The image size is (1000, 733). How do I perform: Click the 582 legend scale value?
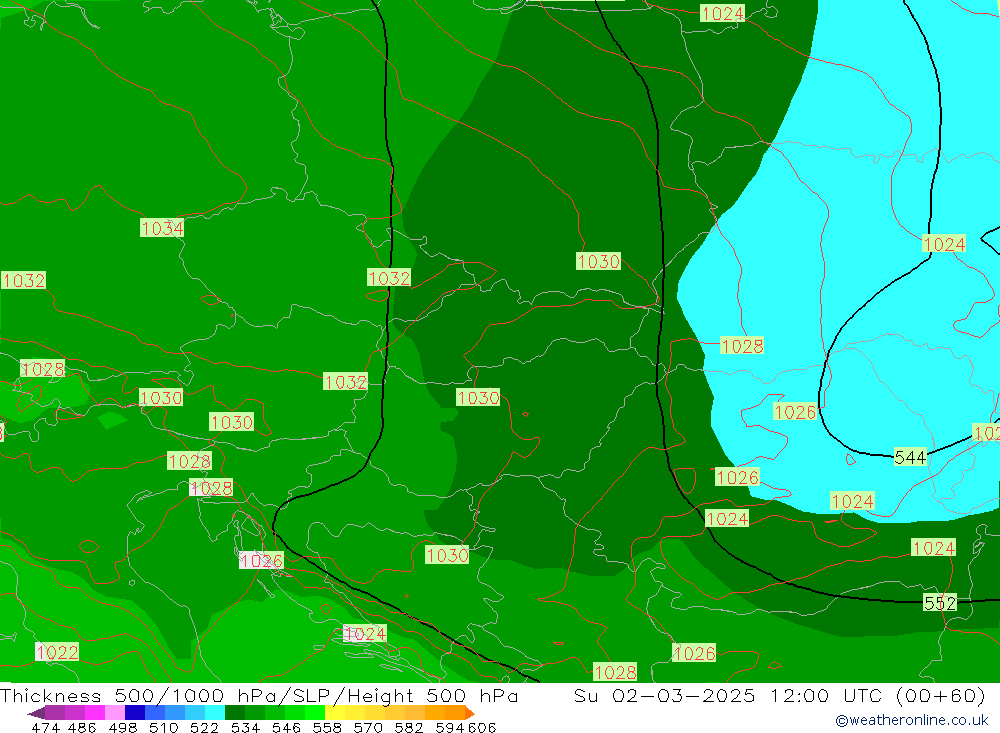[409, 727]
